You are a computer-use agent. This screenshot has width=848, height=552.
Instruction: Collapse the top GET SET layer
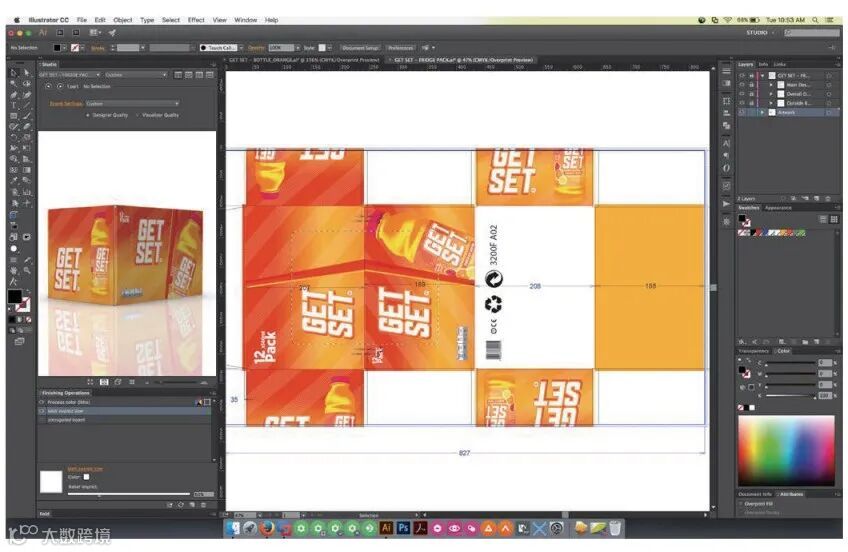pyautogui.click(x=763, y=76)
